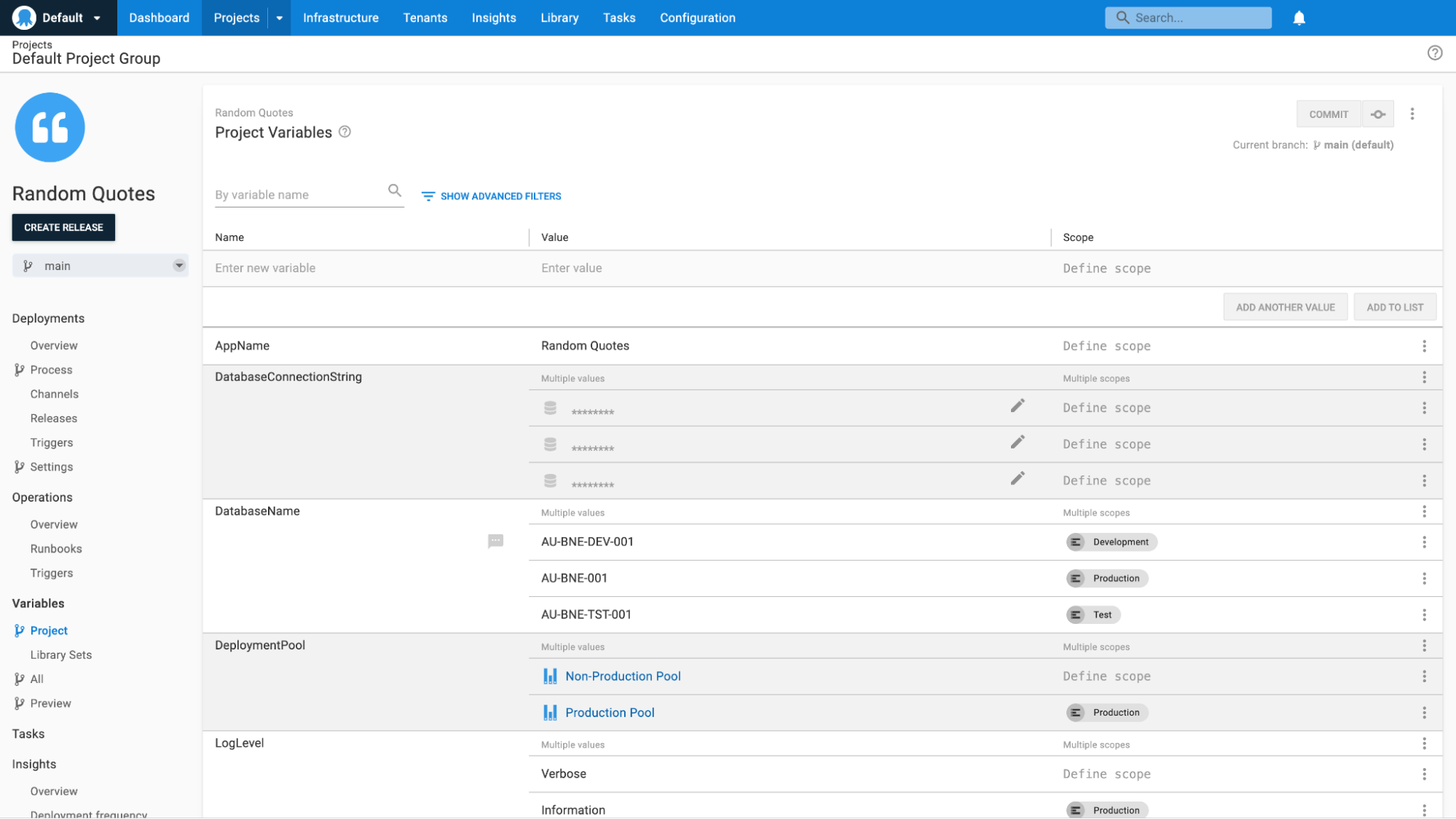Open the notifications bell
Screen dimensions: 1456x819
(x=1299, y=17)
